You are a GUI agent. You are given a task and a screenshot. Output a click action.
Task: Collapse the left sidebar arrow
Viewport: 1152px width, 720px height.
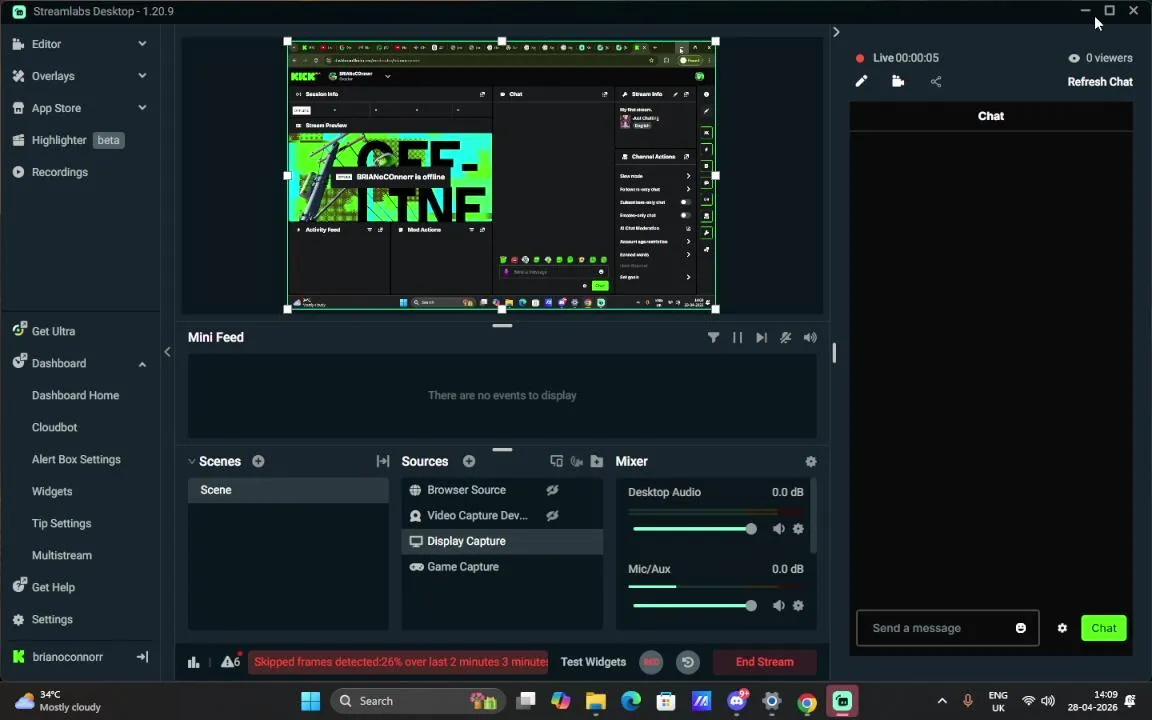click(x=168, y=352)
